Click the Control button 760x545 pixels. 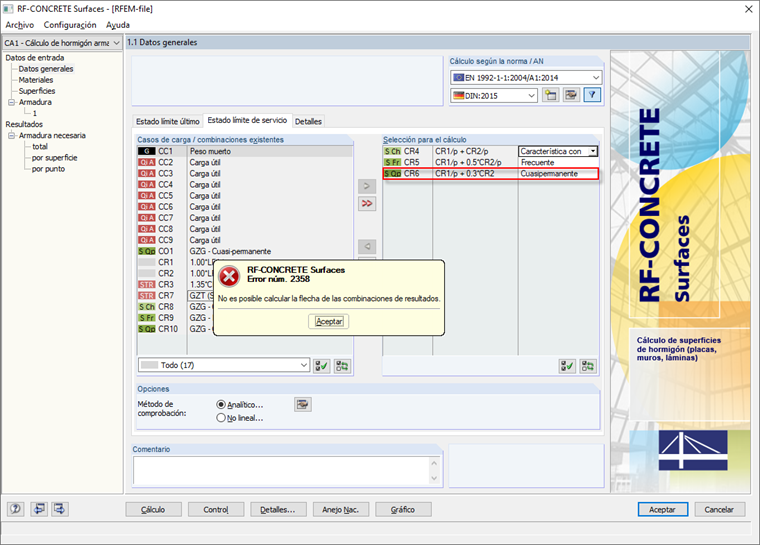click(x=216, y=510)
